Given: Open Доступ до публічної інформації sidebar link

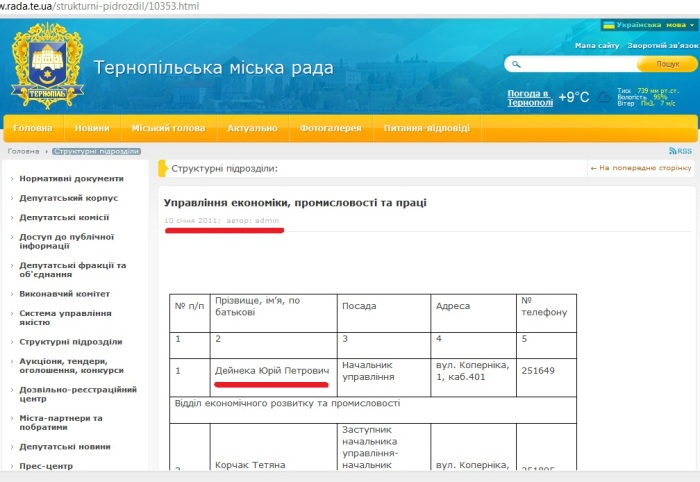Looking at the screenshot, I should [67, 241].
